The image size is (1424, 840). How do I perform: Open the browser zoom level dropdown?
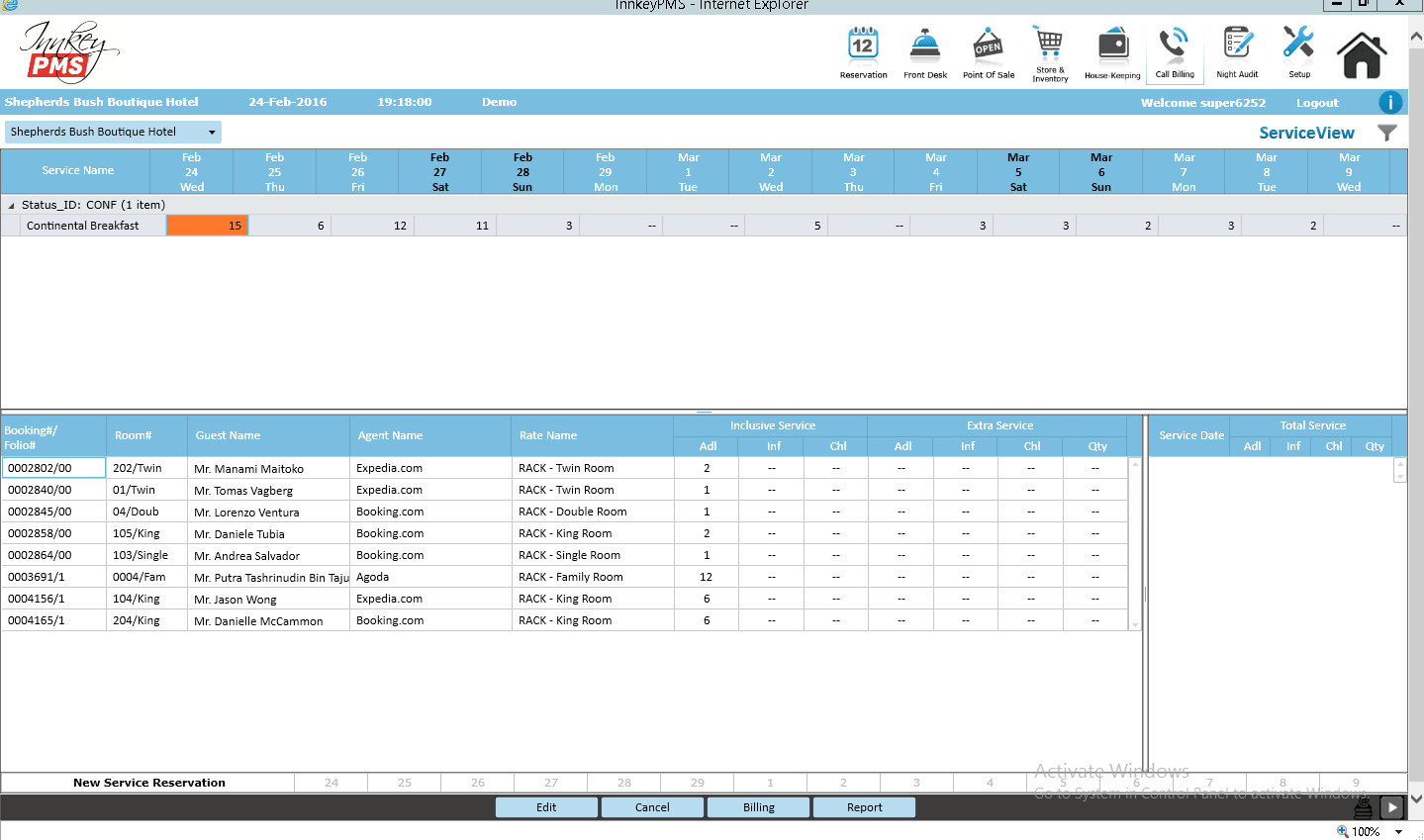coord(1398,832)
